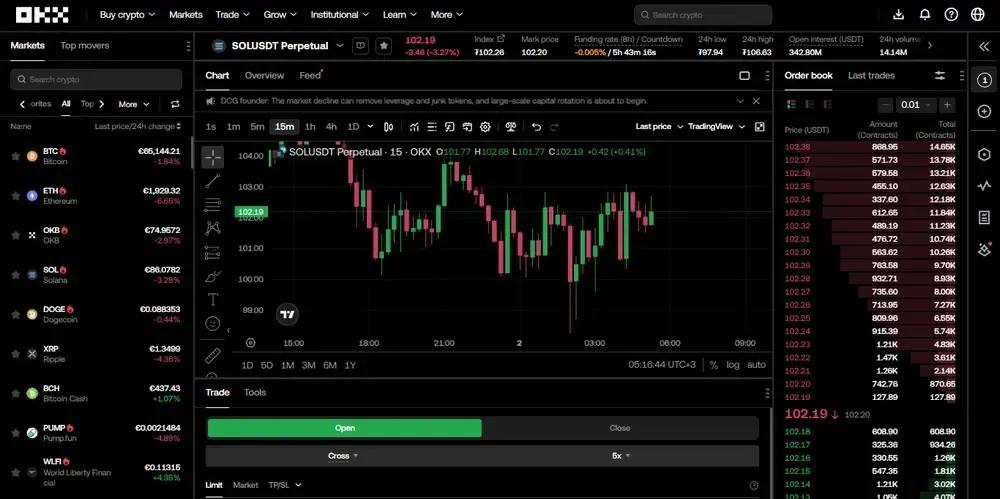Switch to Last trades tab
This screenshot has width=1000, height=499.
coord(871,75)
